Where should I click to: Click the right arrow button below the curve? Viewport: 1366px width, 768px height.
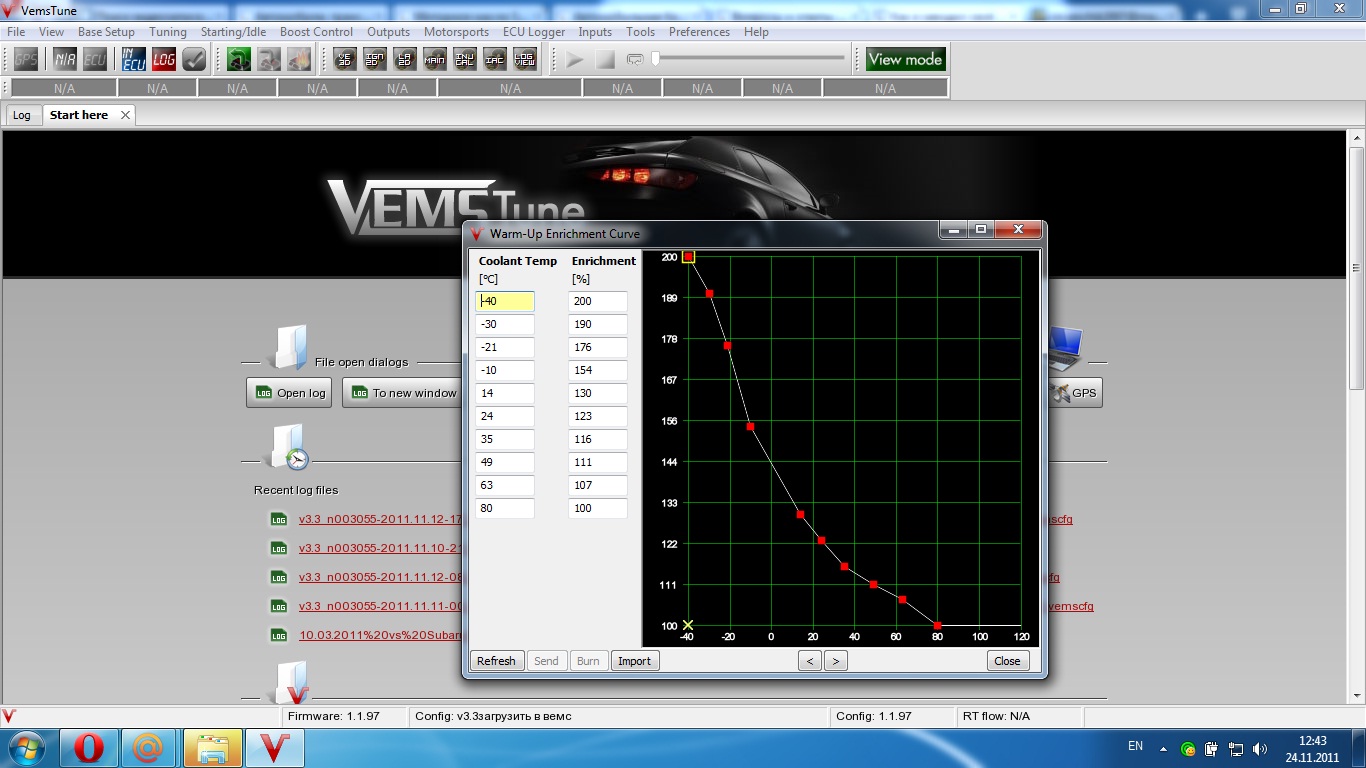tap(836, 661)
